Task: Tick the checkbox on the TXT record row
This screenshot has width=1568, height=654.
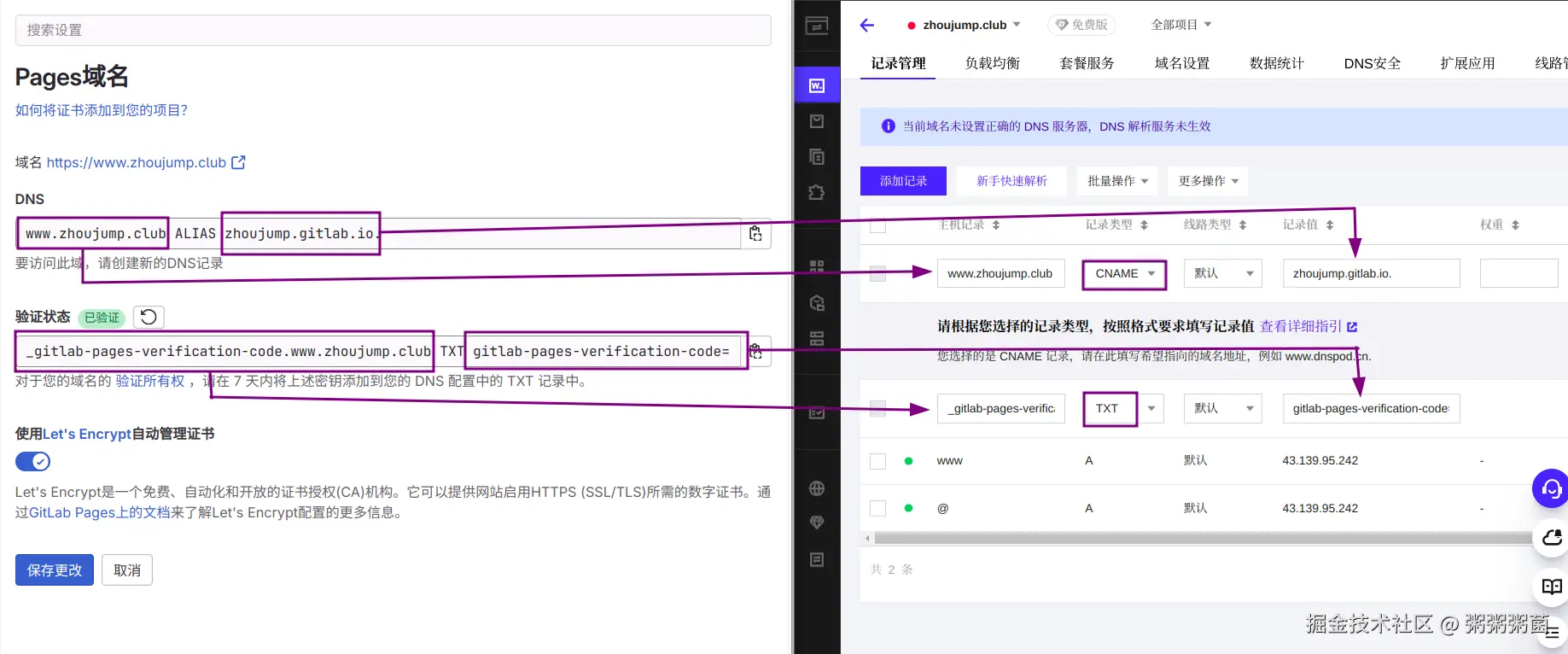Action: (x=877, y=408)
